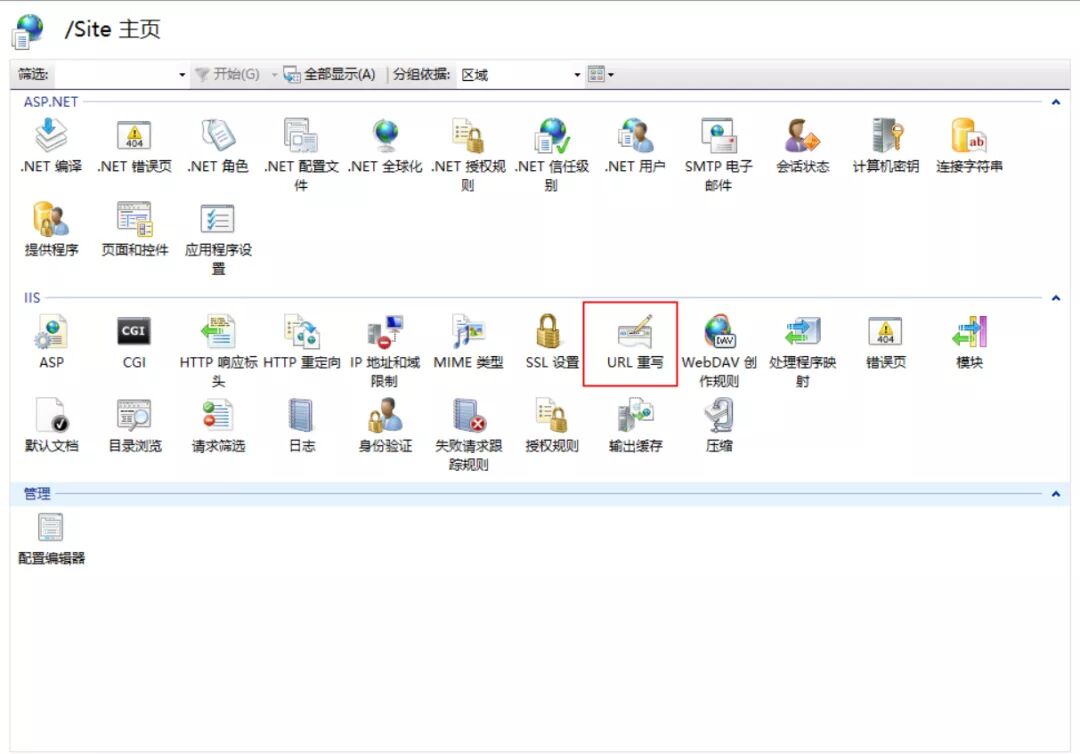Open the .NET 错误页 feature
The height and width of the screenshot is (754, 1080).
coord(134,145)
